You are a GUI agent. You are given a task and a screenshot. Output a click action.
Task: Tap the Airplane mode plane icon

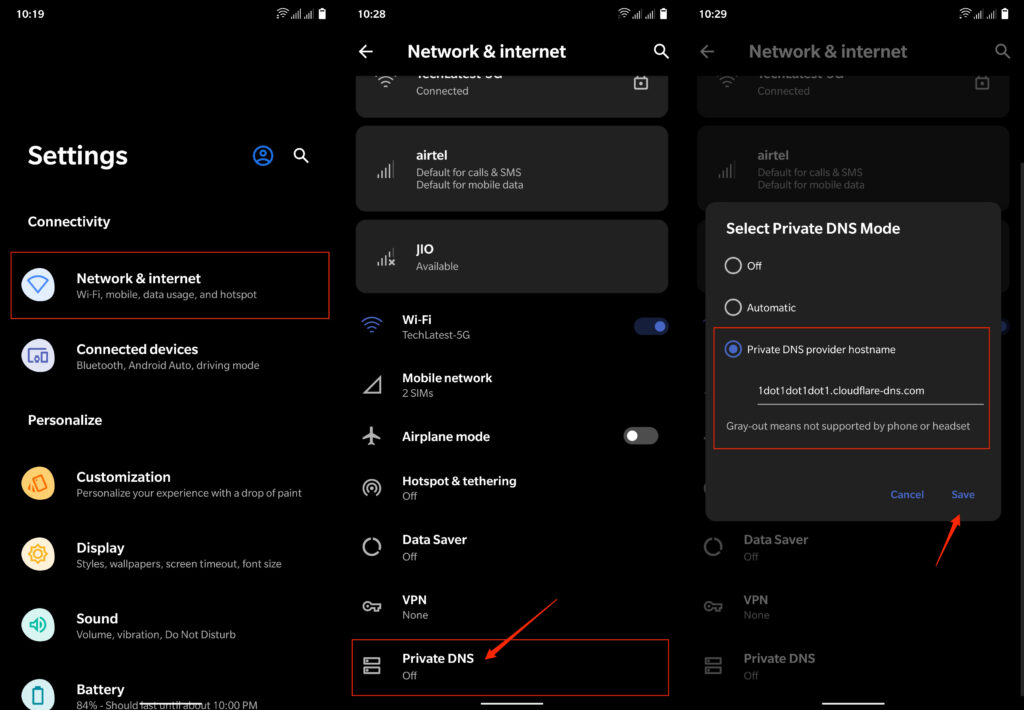372,436
